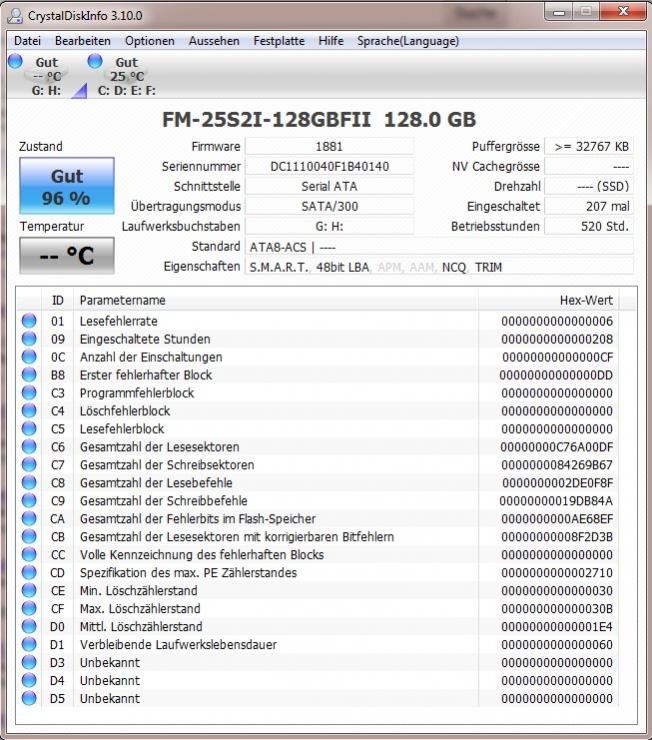652x740 pixels.
Task: Click the Puffergrösse value >= 32767 KB
Action: (x=589, y=146)
